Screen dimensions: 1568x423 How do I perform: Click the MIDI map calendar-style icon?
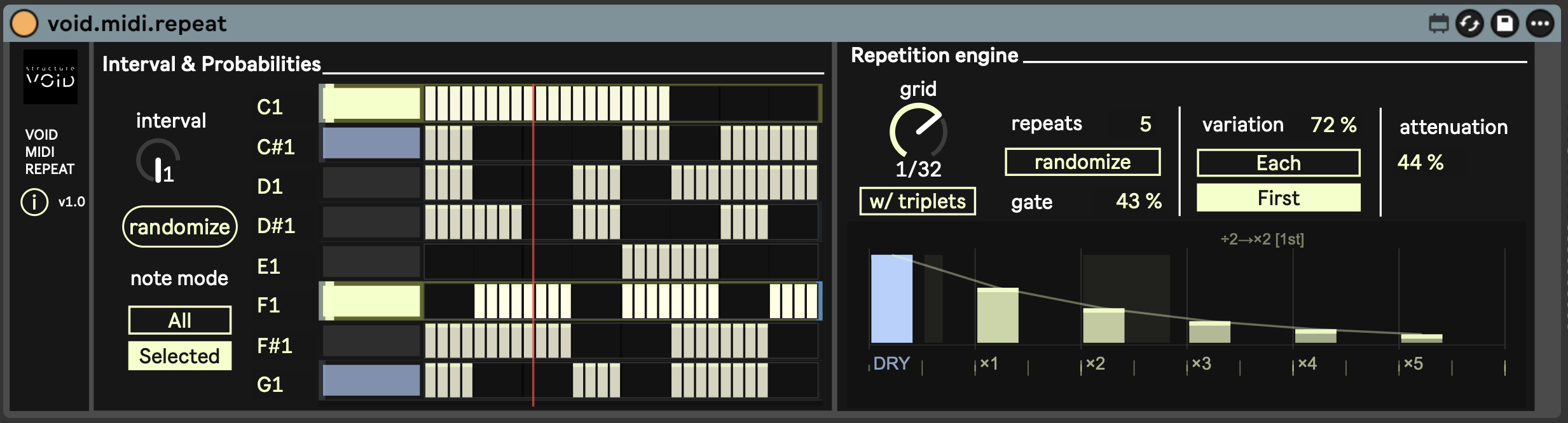[1438, 24]
